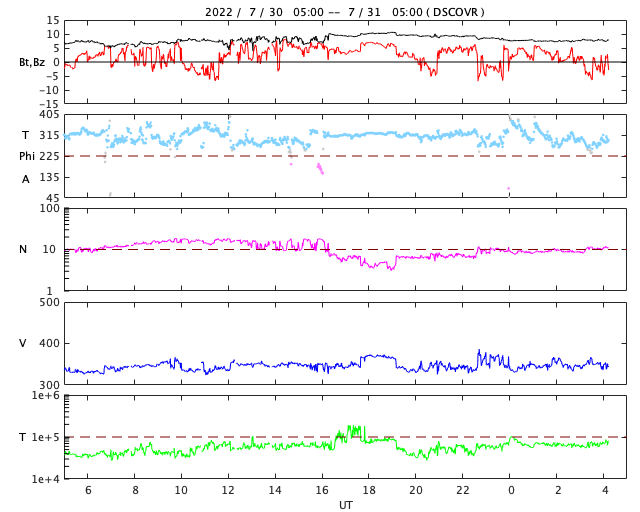Click the '1e+4' temperature tick label

46,479
